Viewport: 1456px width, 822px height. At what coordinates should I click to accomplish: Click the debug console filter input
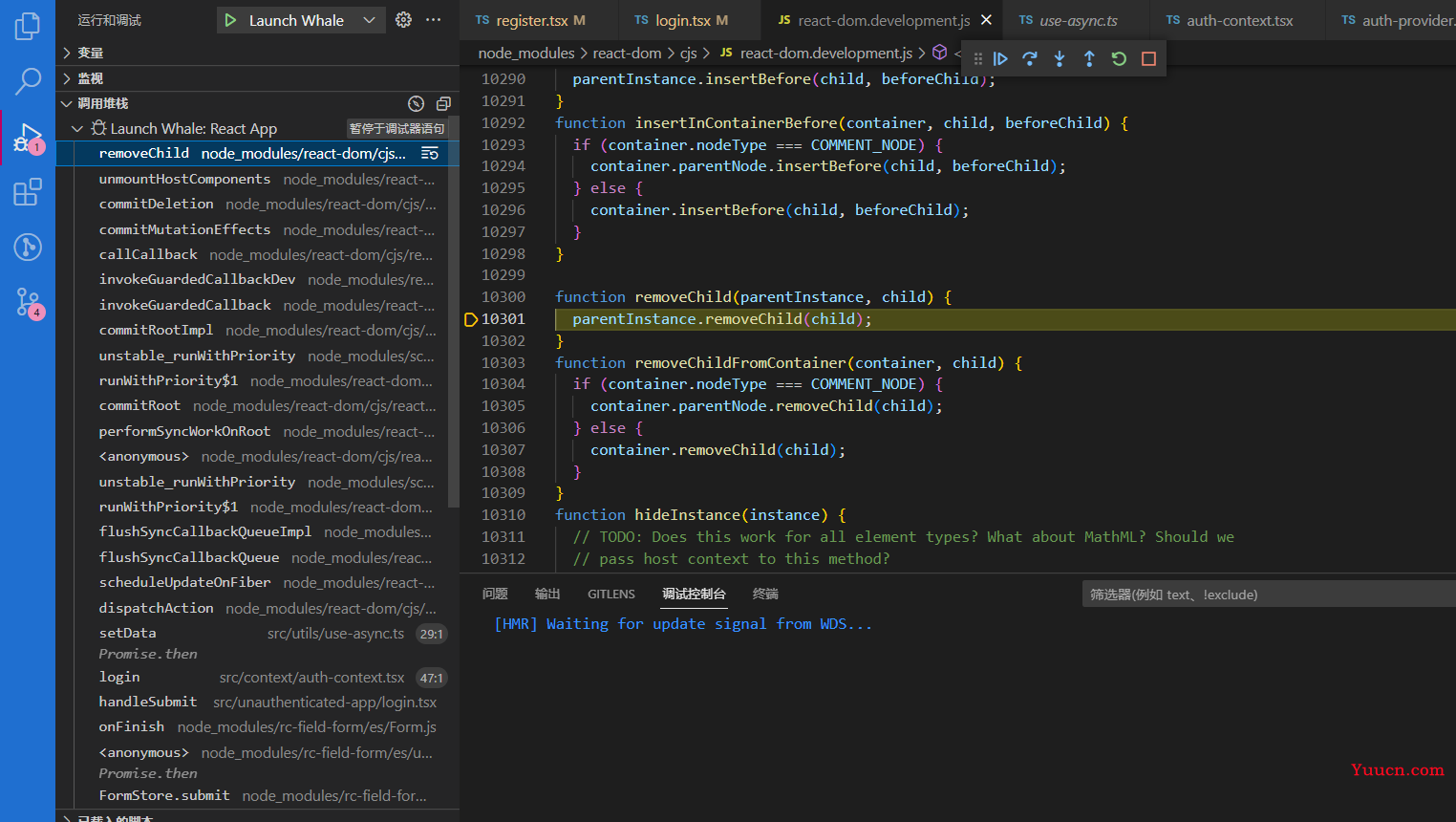1269,595
